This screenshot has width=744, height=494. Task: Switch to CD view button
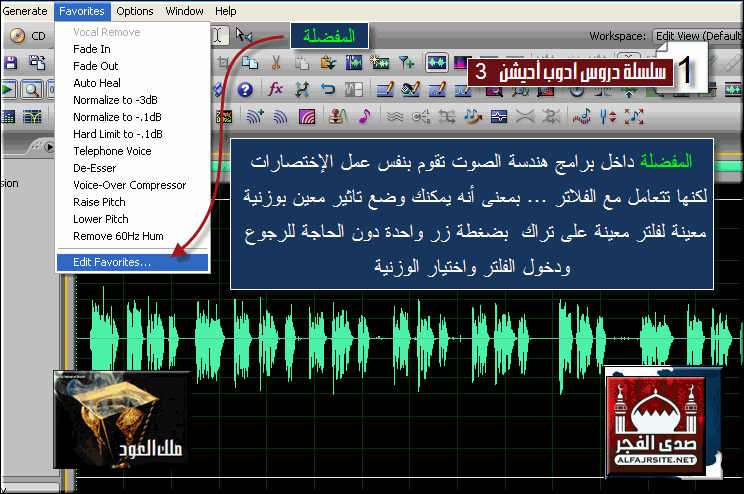28,36
